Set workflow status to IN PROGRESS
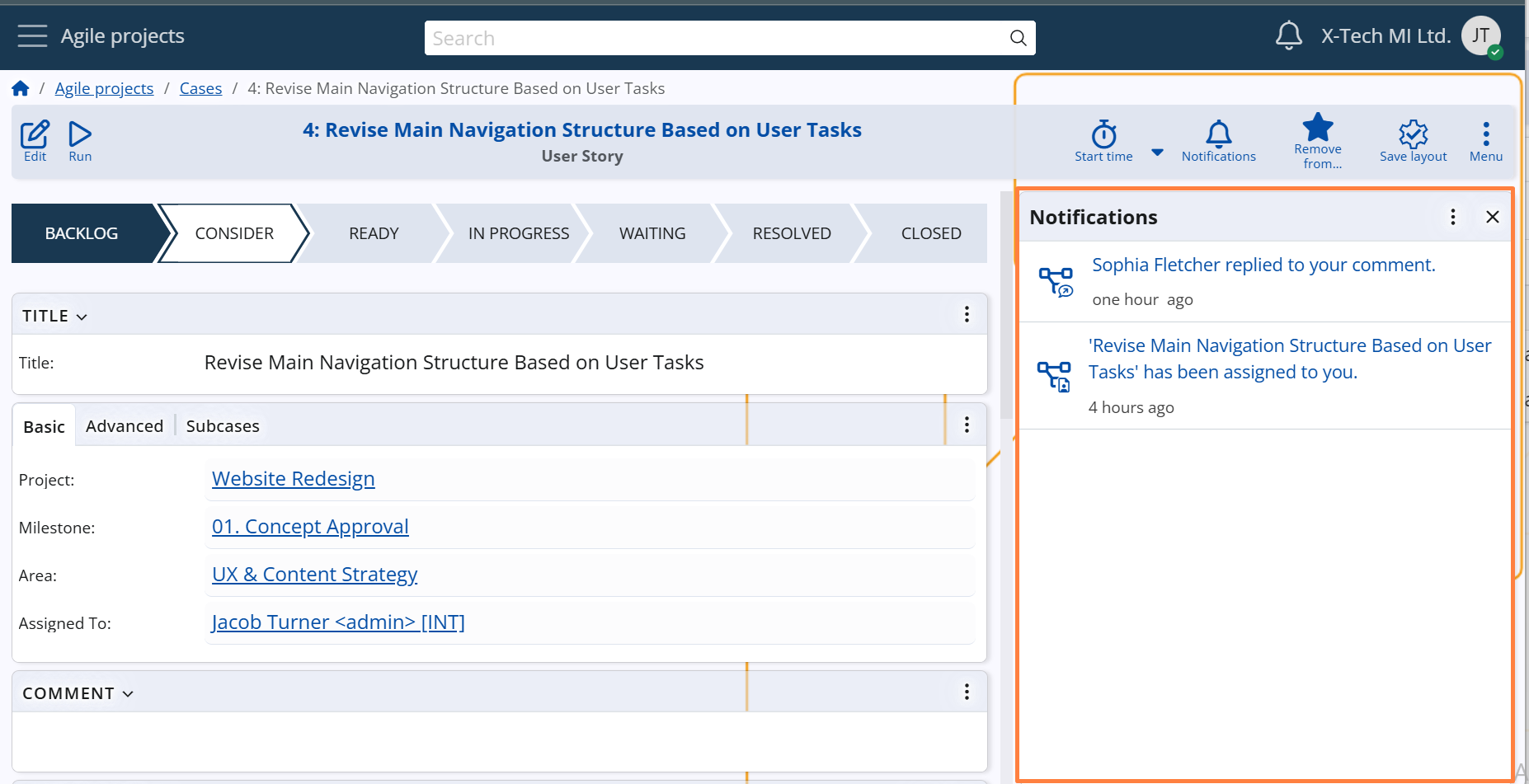The width and height of the screenshot is (1529, 784). pyautogui.click(x=518, y=233)
